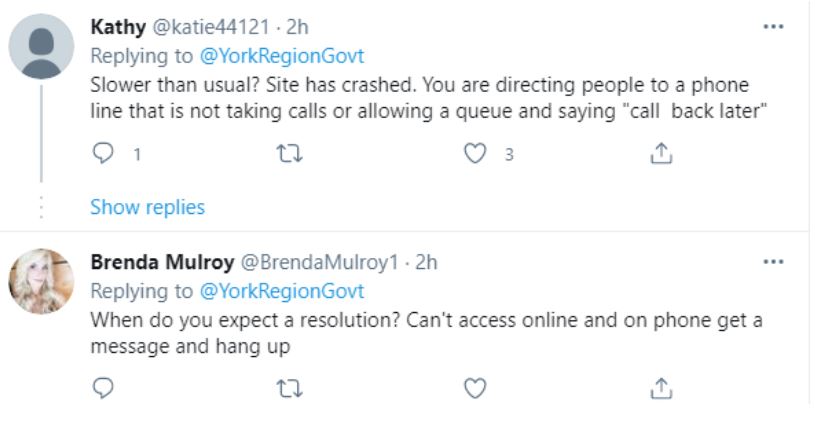Click Brenda Mulroy's profile photo

coord(41,281)
